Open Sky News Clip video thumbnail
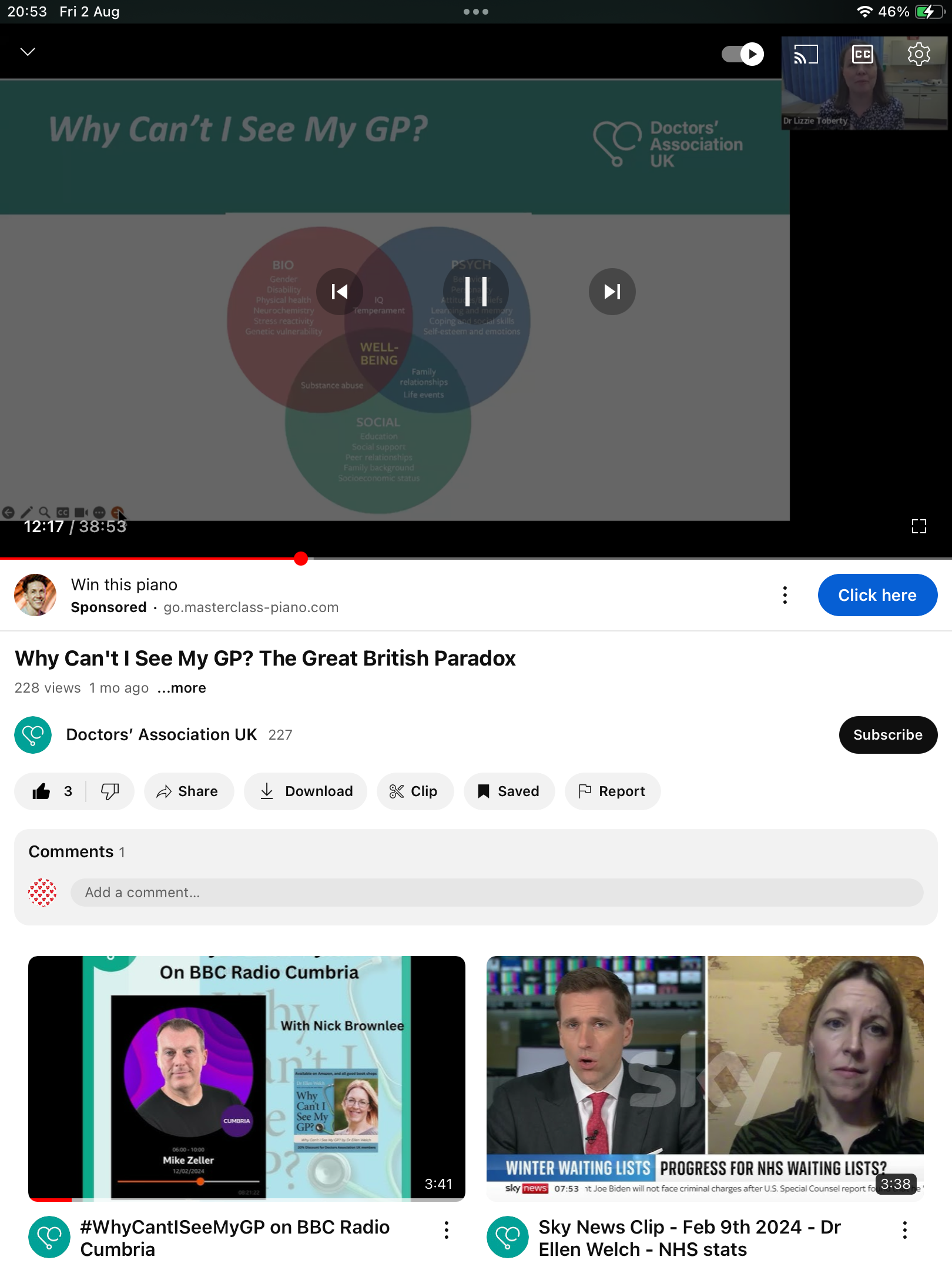This screenshot has width=952, height=1270. pyautogui.click(x=705, y=1078)
